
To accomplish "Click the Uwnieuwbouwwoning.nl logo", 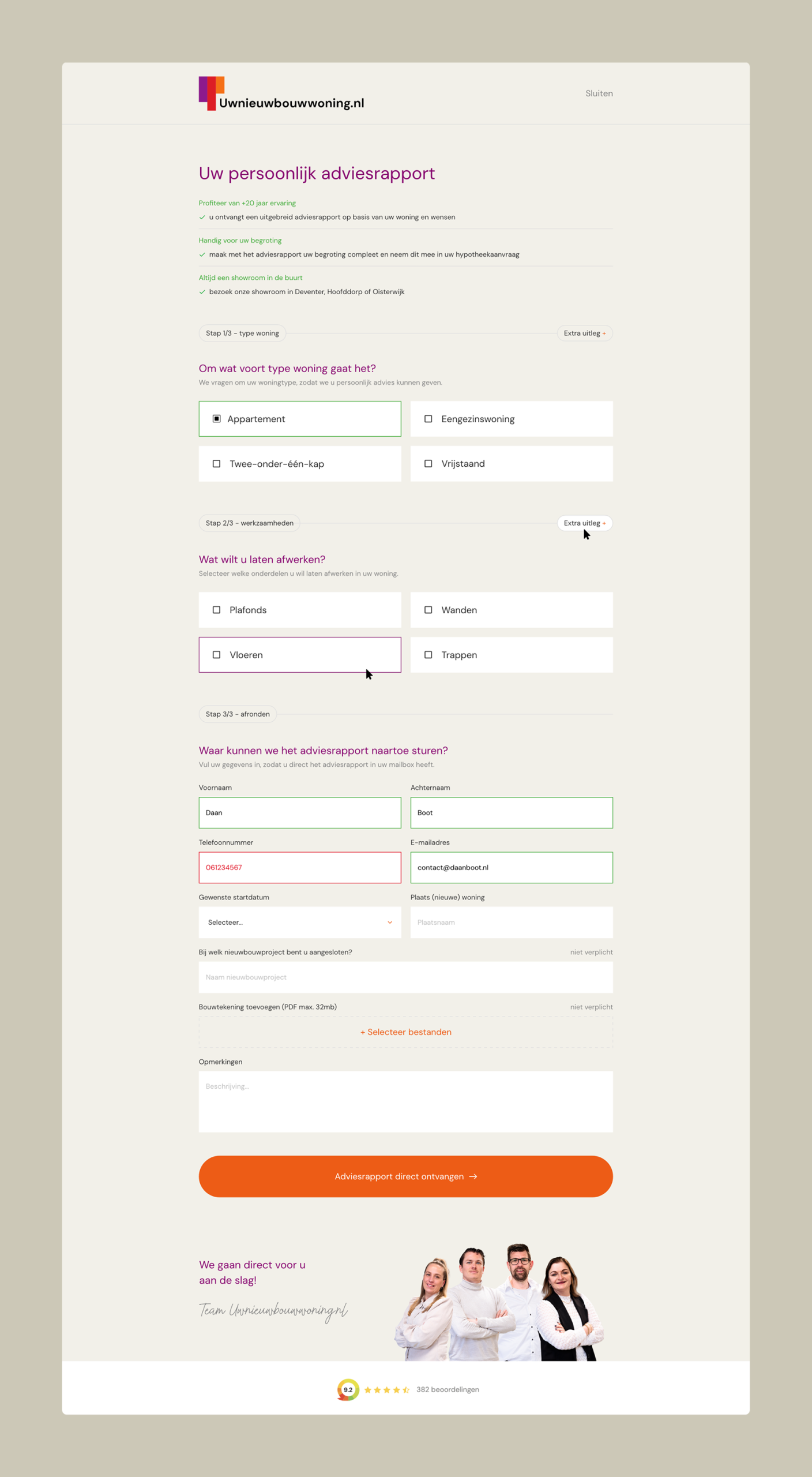I will tap(281, 94).
